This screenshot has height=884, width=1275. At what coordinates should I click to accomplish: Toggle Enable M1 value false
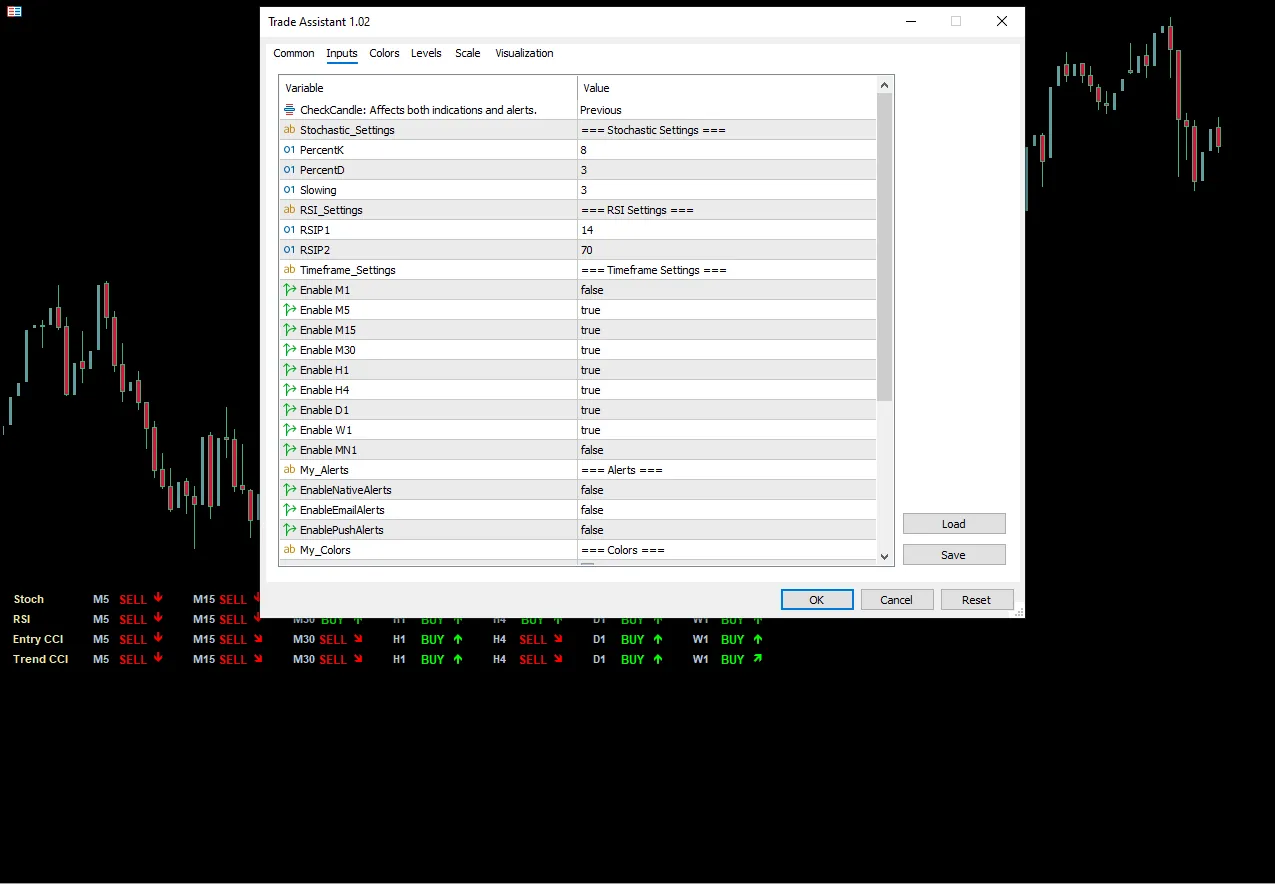click(x=726, y=290)
